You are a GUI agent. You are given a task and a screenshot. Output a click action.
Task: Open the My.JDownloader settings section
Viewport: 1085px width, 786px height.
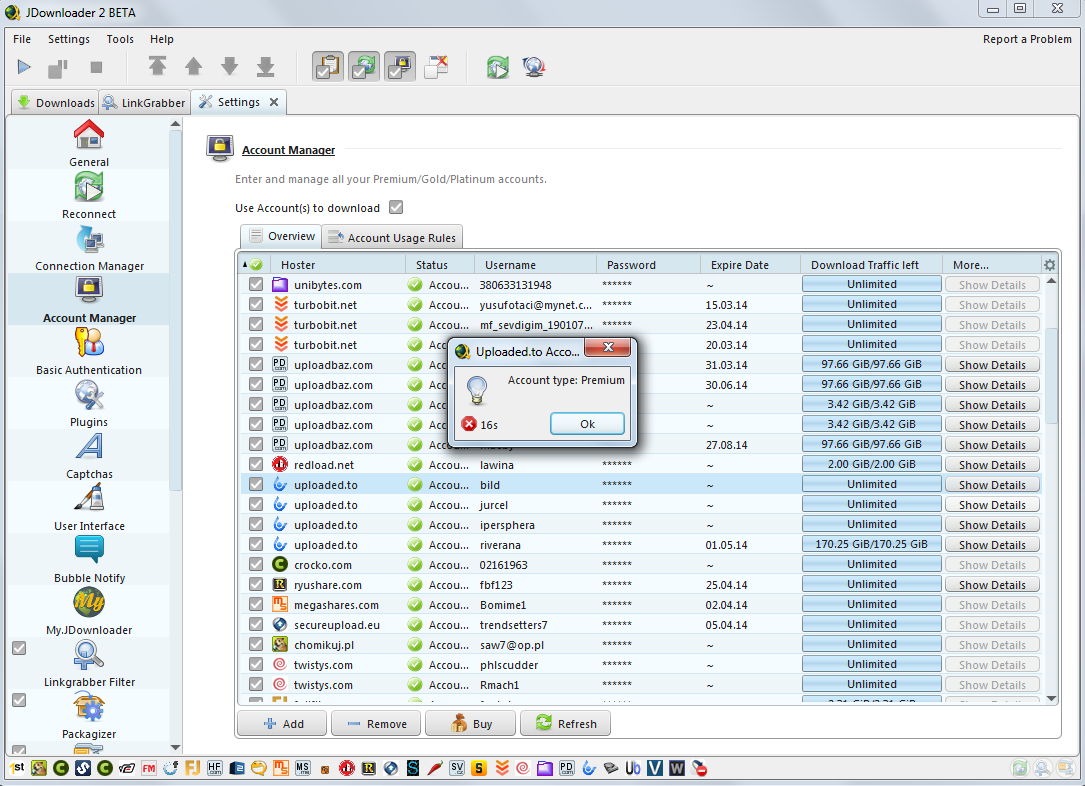pos(89,610)
